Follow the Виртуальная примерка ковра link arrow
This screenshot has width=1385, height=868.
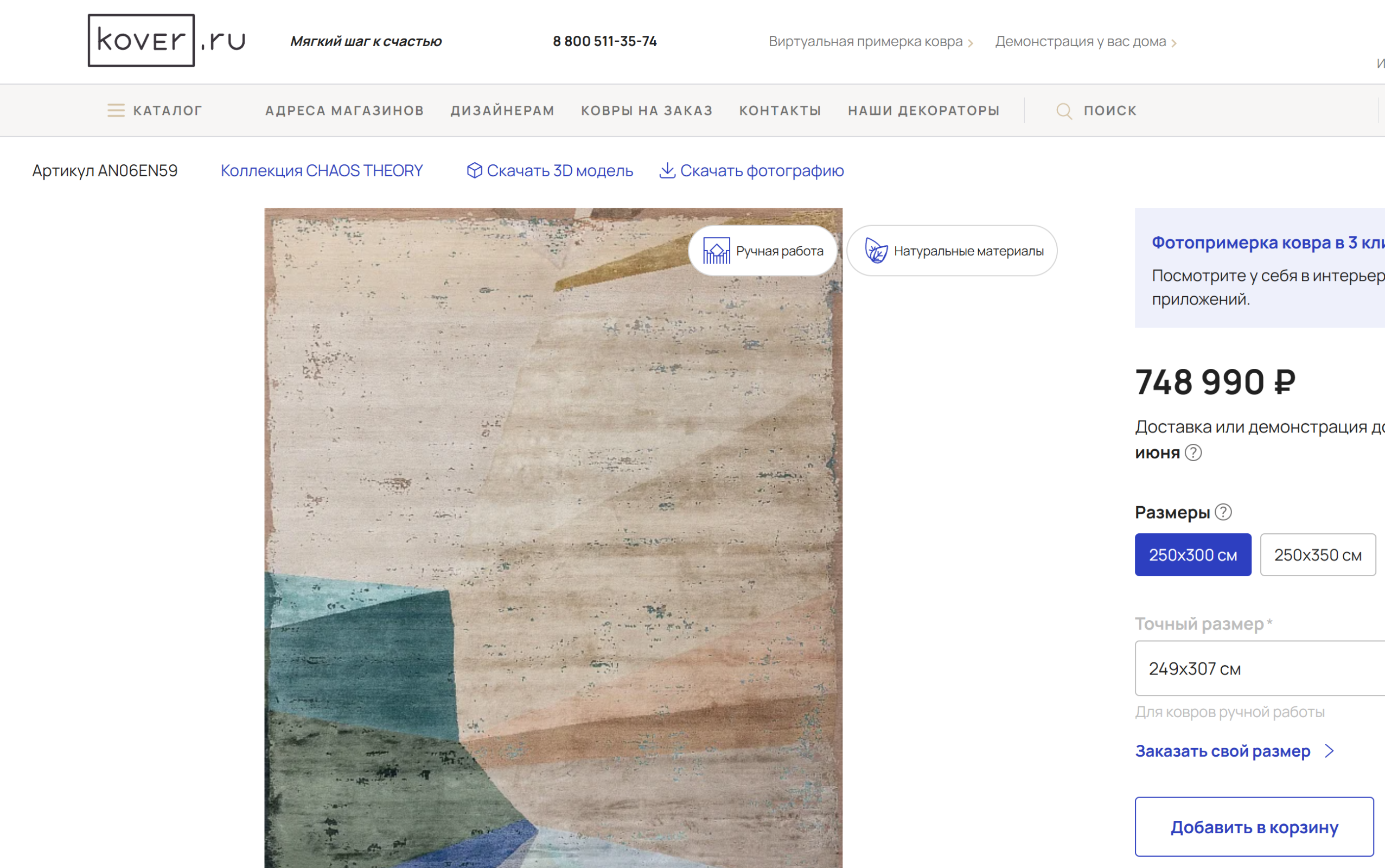(971, 43)
